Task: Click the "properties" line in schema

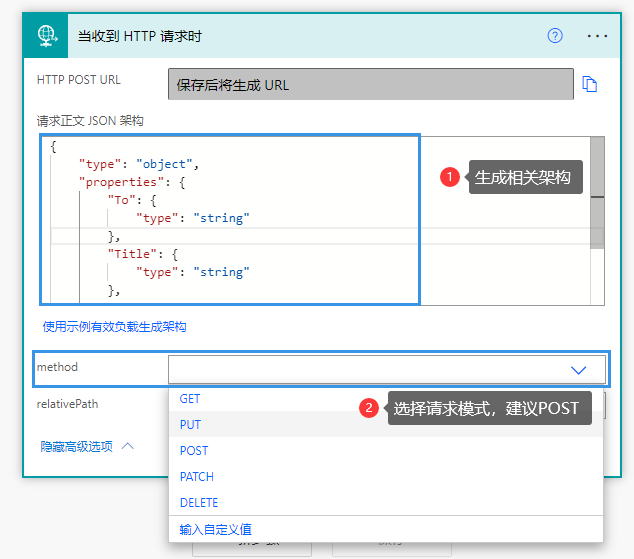Action: [132, 182]
